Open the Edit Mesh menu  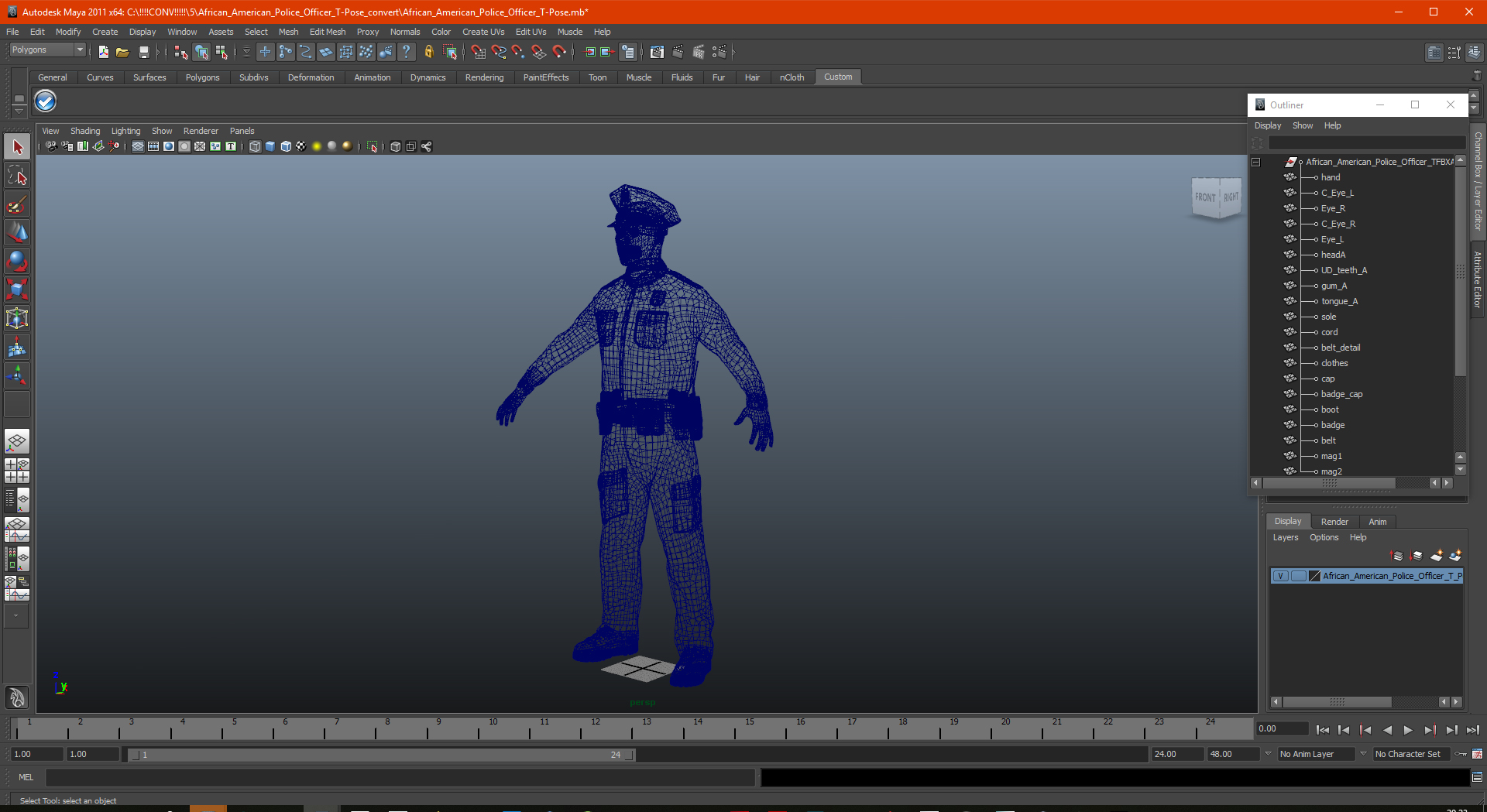coord(327,32)
